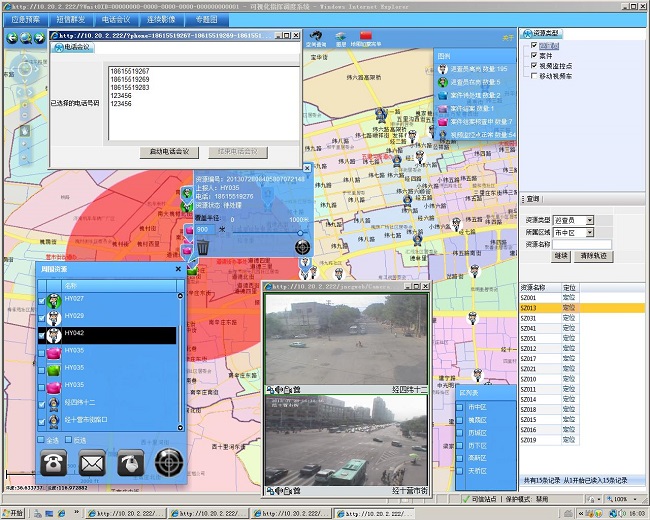Click the coverage radius slider handle
This screenshot has height=520, width=650.
300,233
